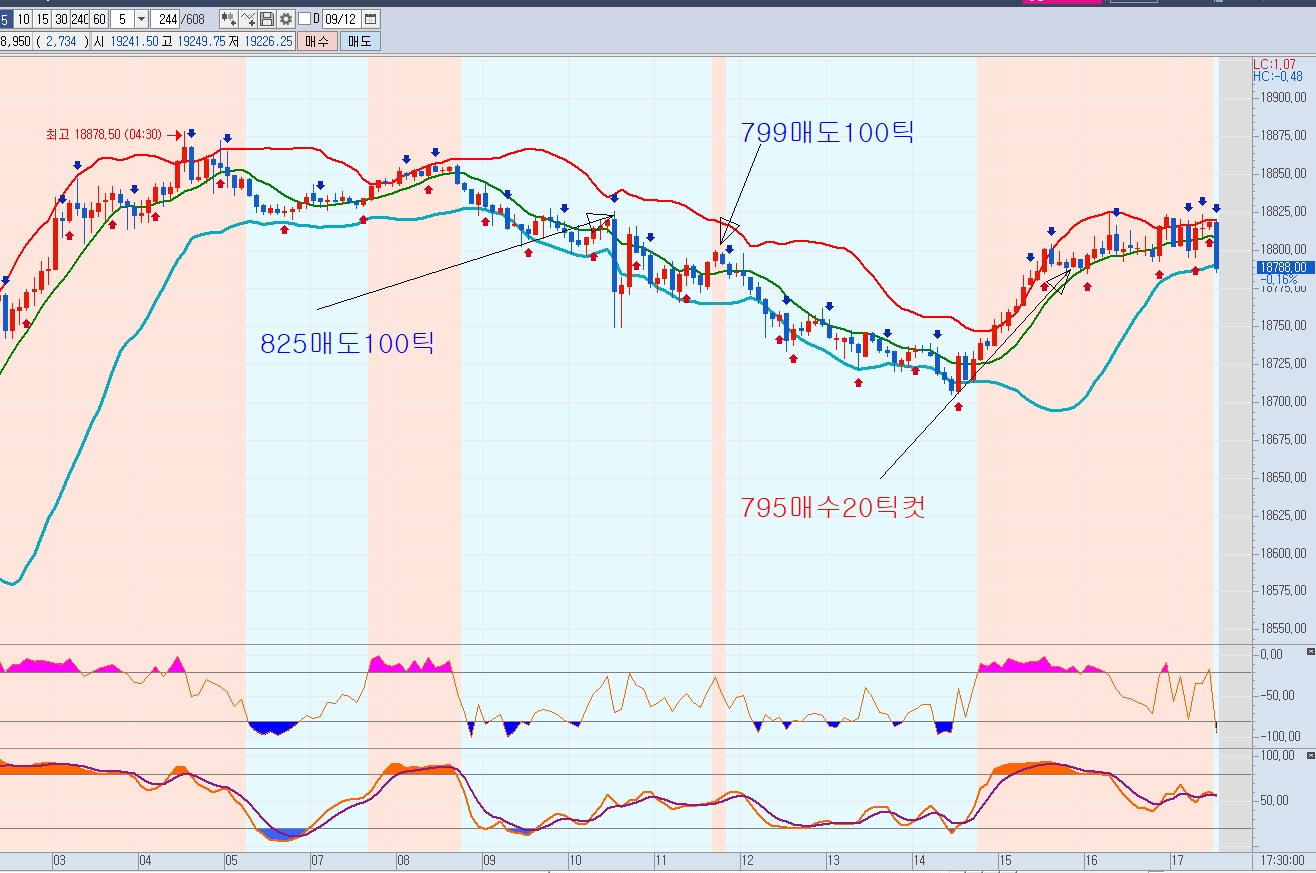
Task: Open the dropdown arrow beside the 5 period field
Action: (140, 19)
